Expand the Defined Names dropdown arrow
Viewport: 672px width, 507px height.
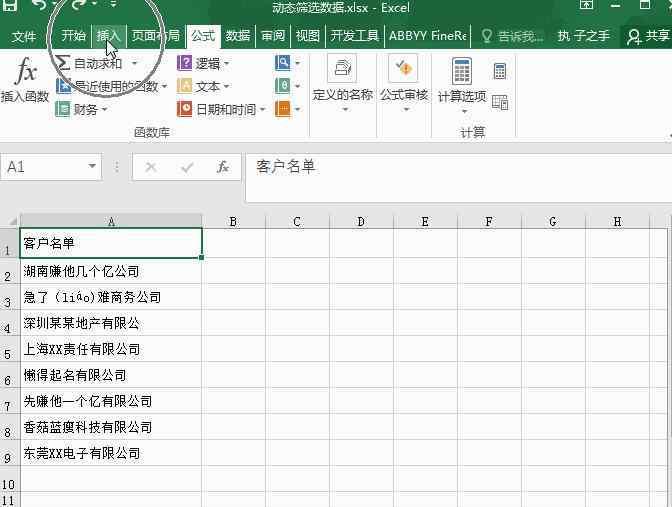click(x=345, y=110)
